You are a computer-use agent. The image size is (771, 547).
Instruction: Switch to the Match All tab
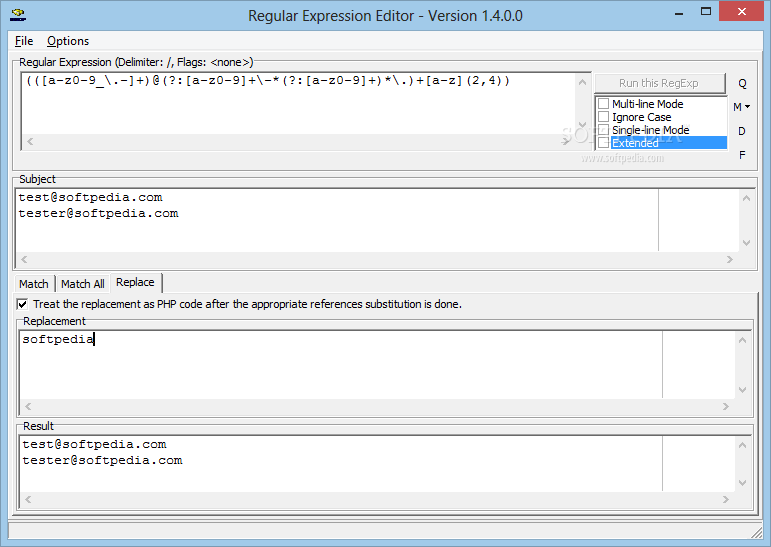point(83,284)
